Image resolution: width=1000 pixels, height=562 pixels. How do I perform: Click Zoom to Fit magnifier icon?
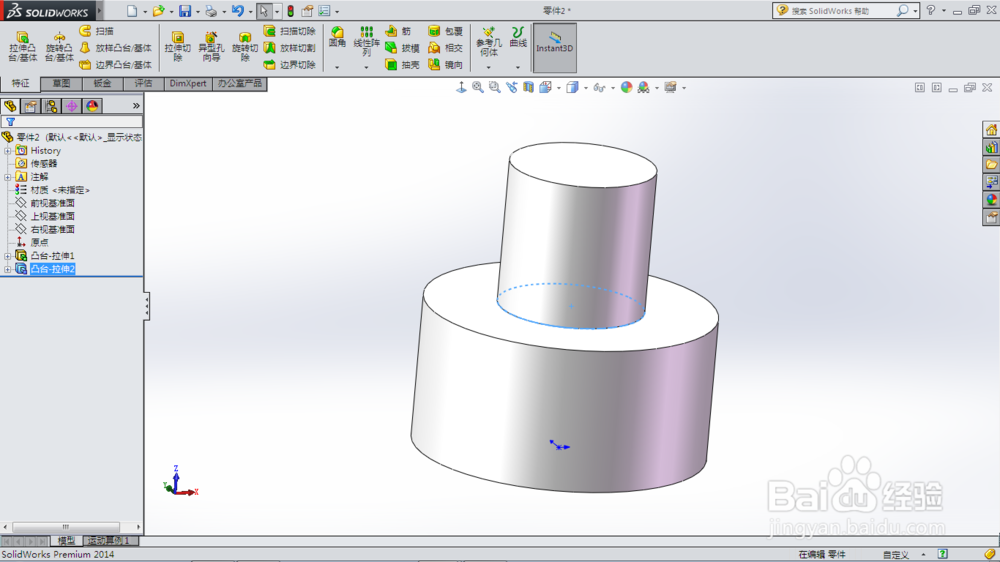pyautogui.click(x=478, y=87)
